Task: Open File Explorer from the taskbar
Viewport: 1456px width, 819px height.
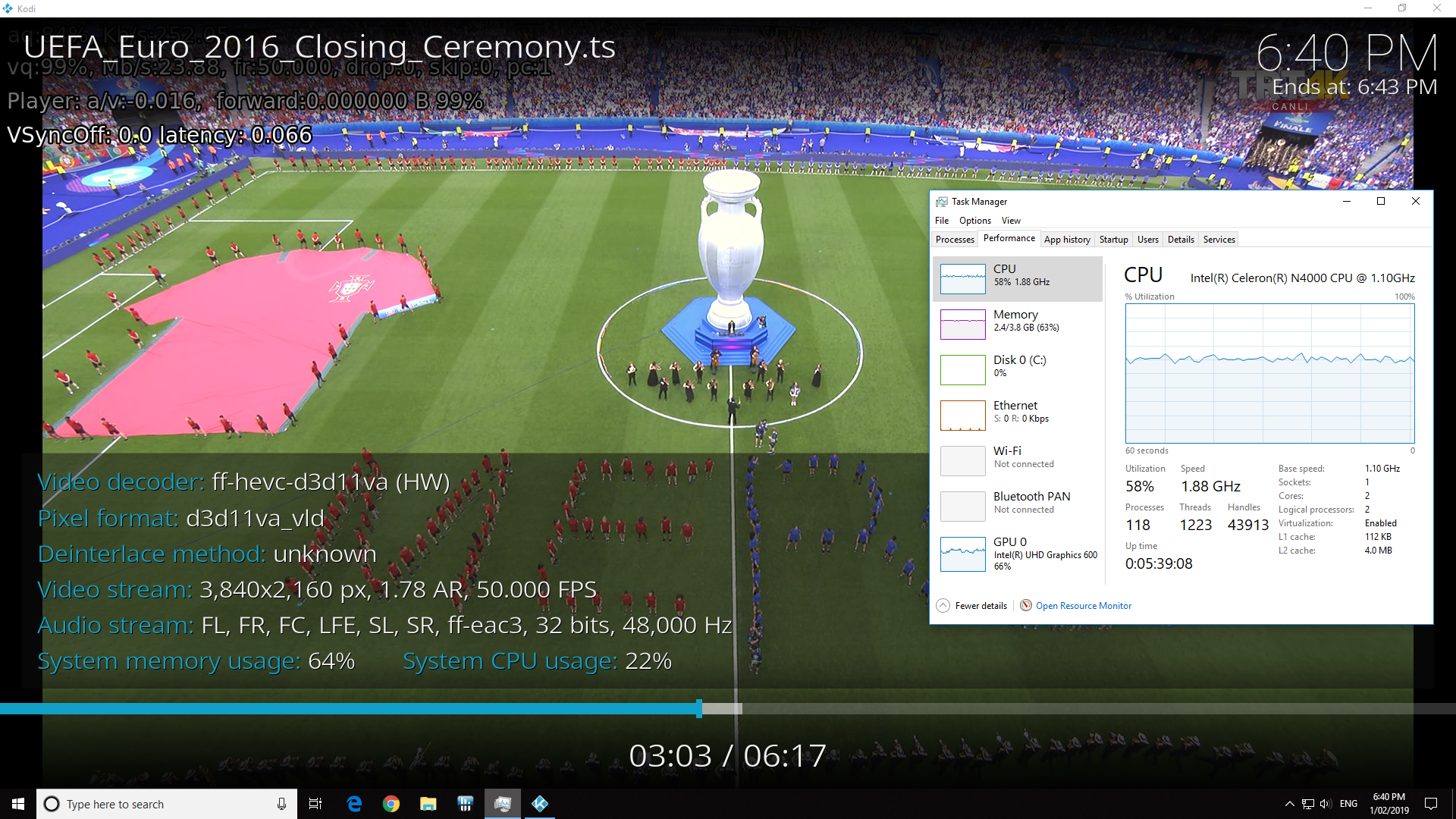Action: 428,804
